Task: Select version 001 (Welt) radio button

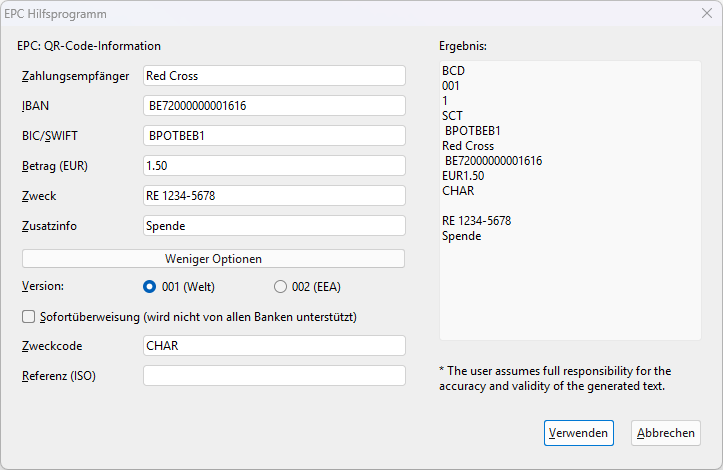Action: click(x=149, y=287)
